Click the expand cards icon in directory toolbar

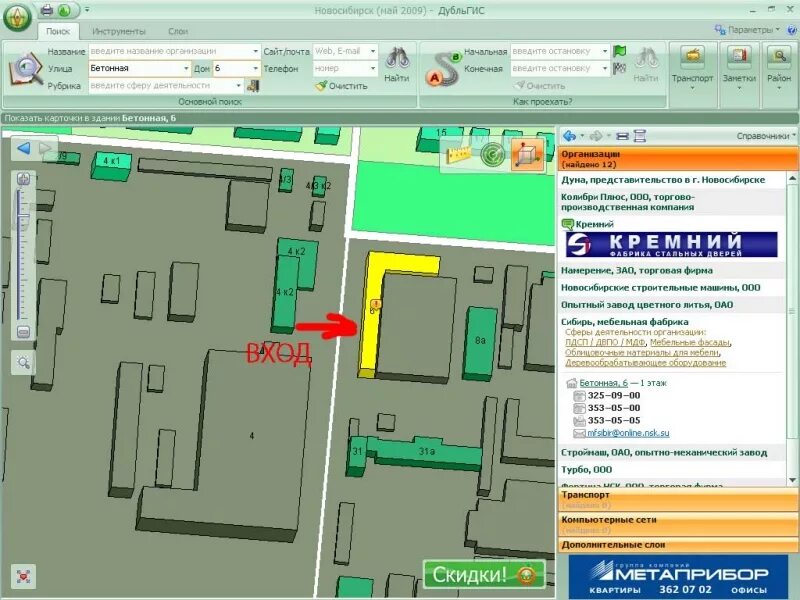click(640, 136)
